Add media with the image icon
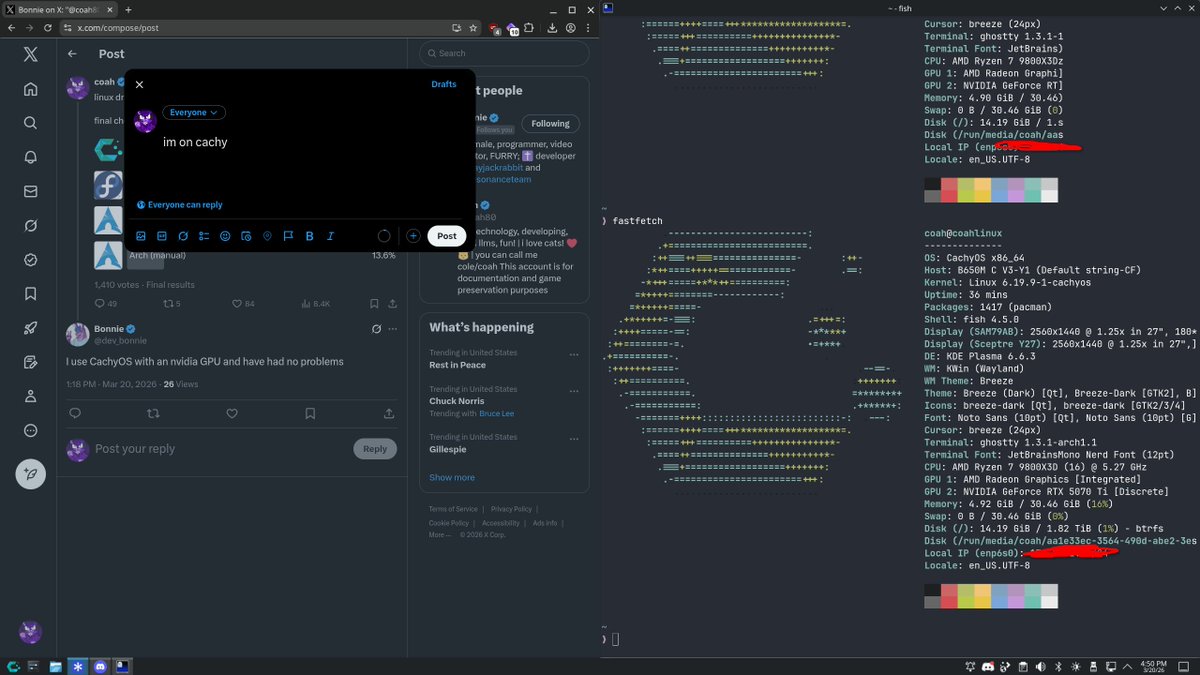The width and height of the screenshot is (1200, 675). coord(141,236)
